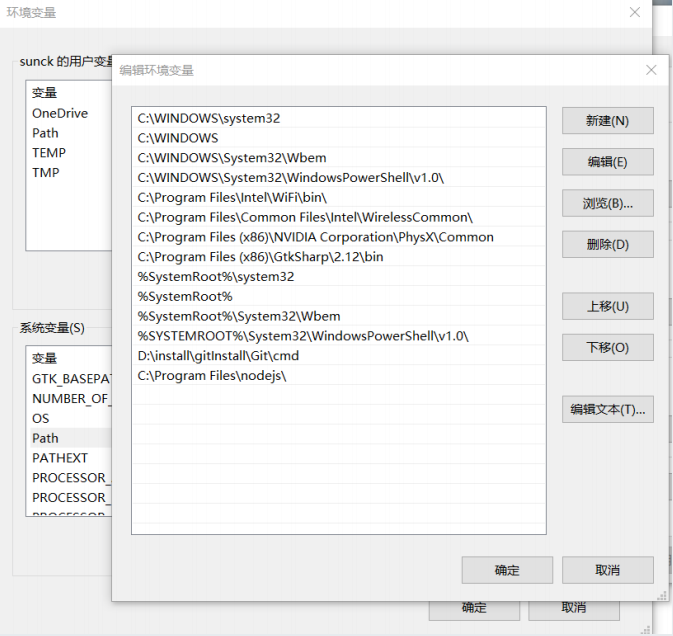The image size is (673, 636).
Task: Select the C:\Program Files\nodejs\ entry
Action: [x=339, y=376]
